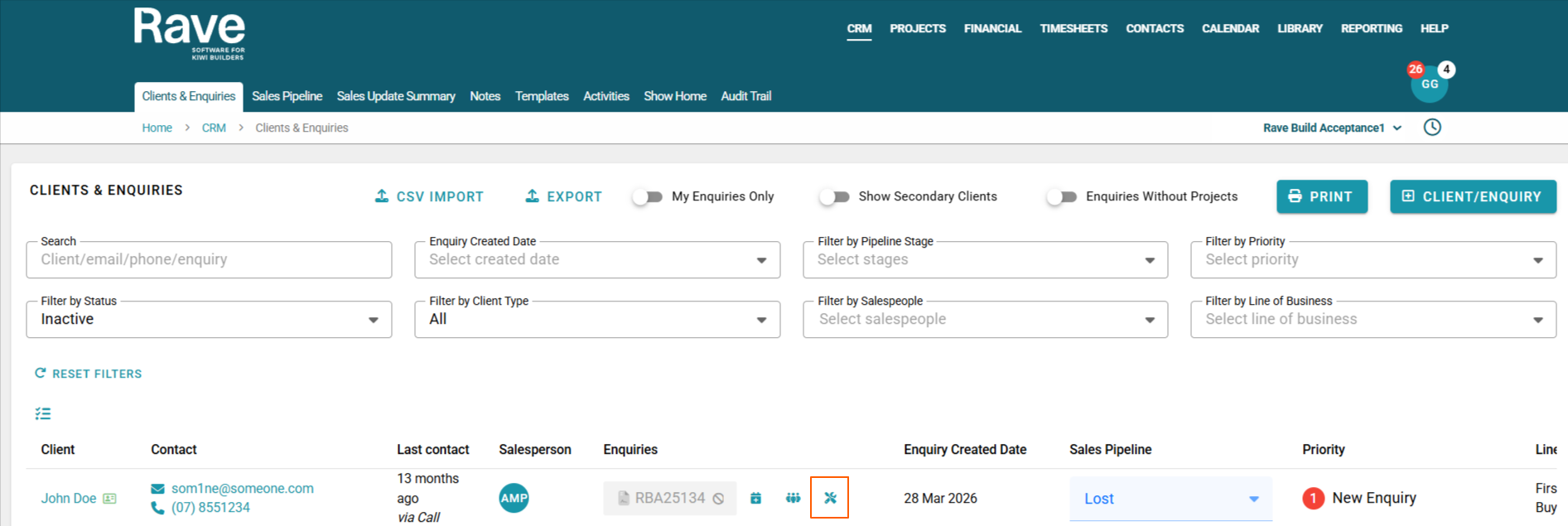The width and height of the screenshot is (1568, 526).
Task: Open the Projects menu
Action: 917,28
